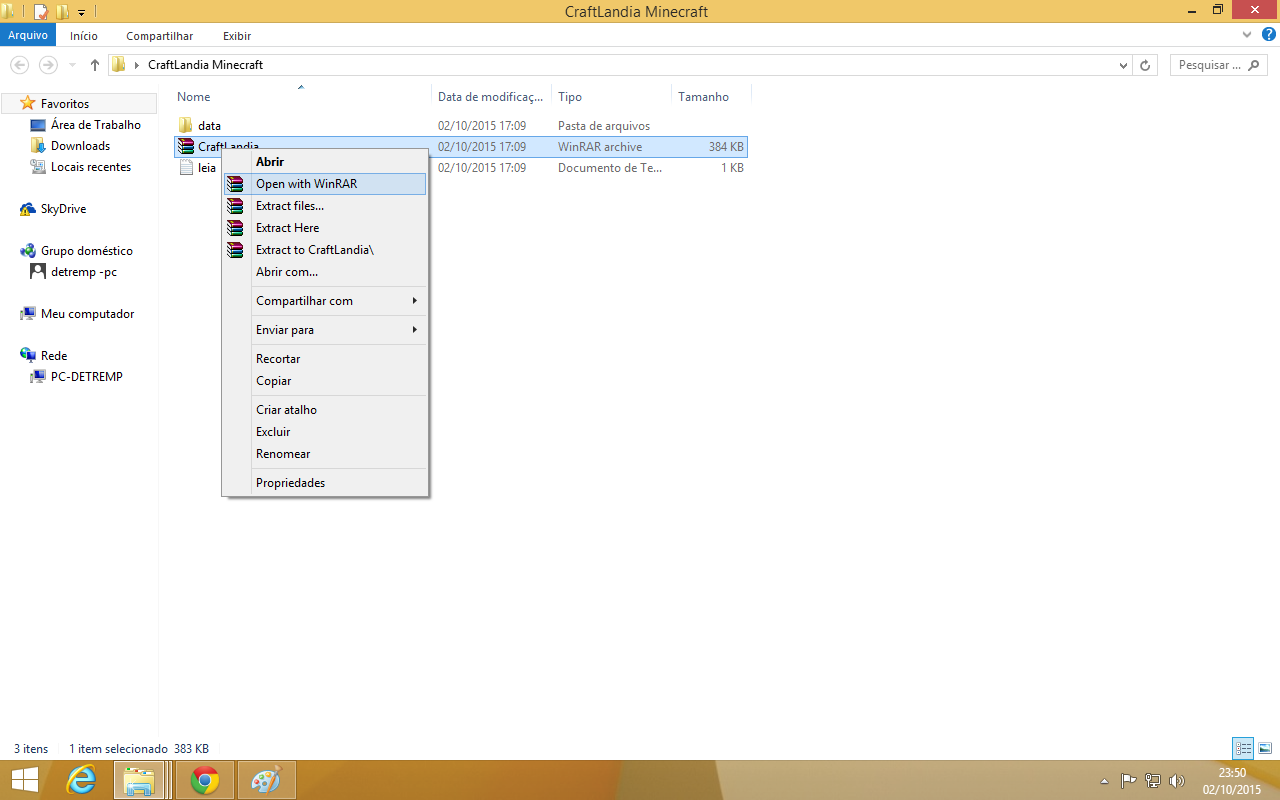
Task: Show hidden tray icons arrow
Action: (x=1104, y=781)
